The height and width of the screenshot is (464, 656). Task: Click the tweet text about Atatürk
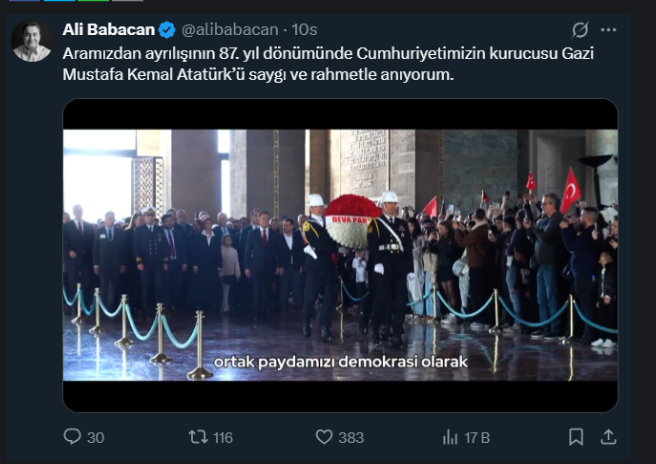328,64
